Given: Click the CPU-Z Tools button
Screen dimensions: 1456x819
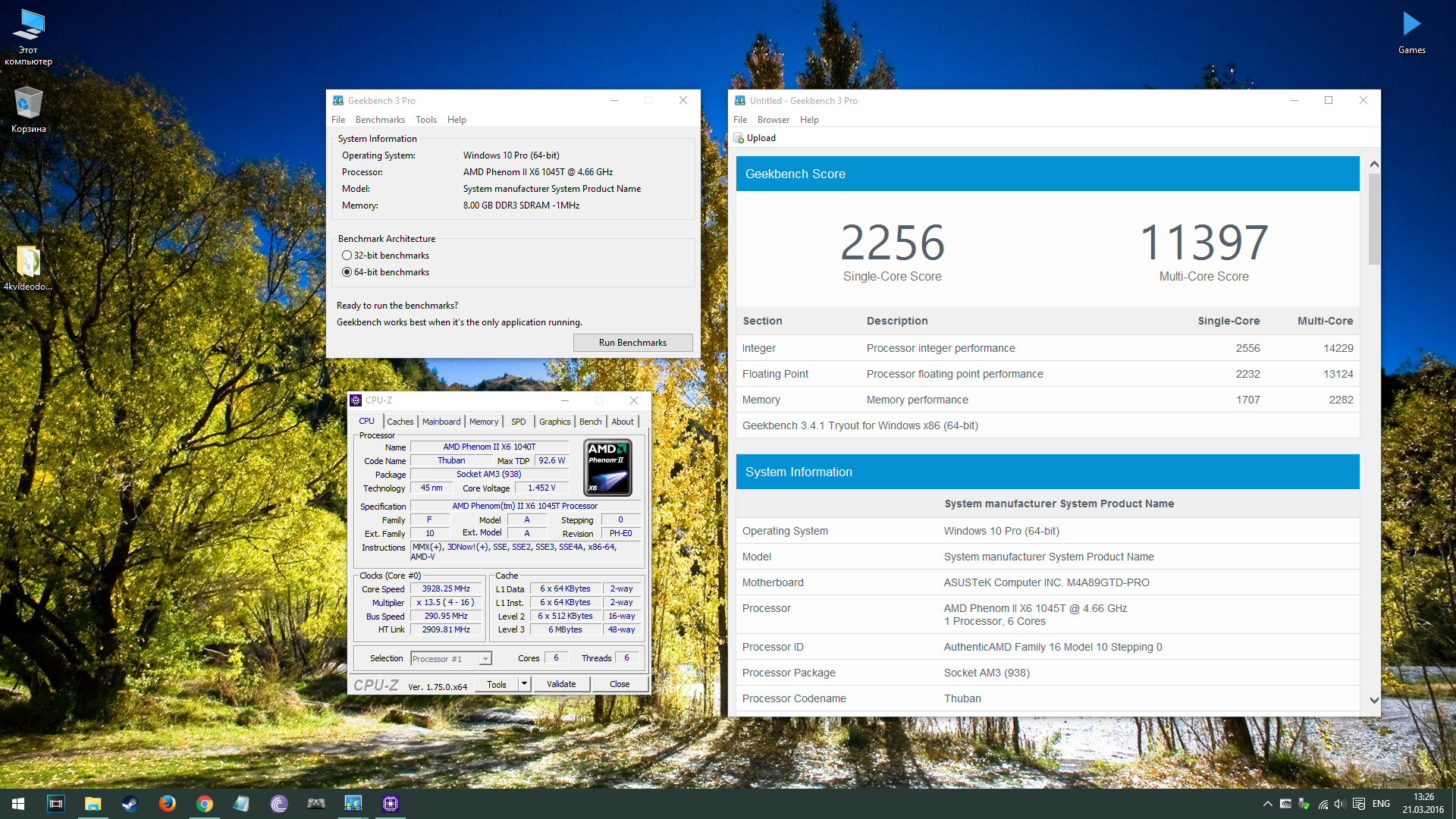Looking at the screenshot, I should click(x=497, y=684).
